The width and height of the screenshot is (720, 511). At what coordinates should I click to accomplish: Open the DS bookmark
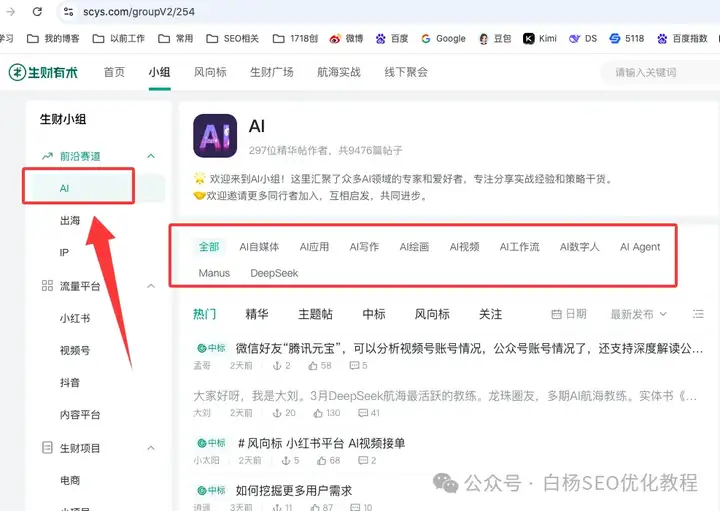point(583,39)
